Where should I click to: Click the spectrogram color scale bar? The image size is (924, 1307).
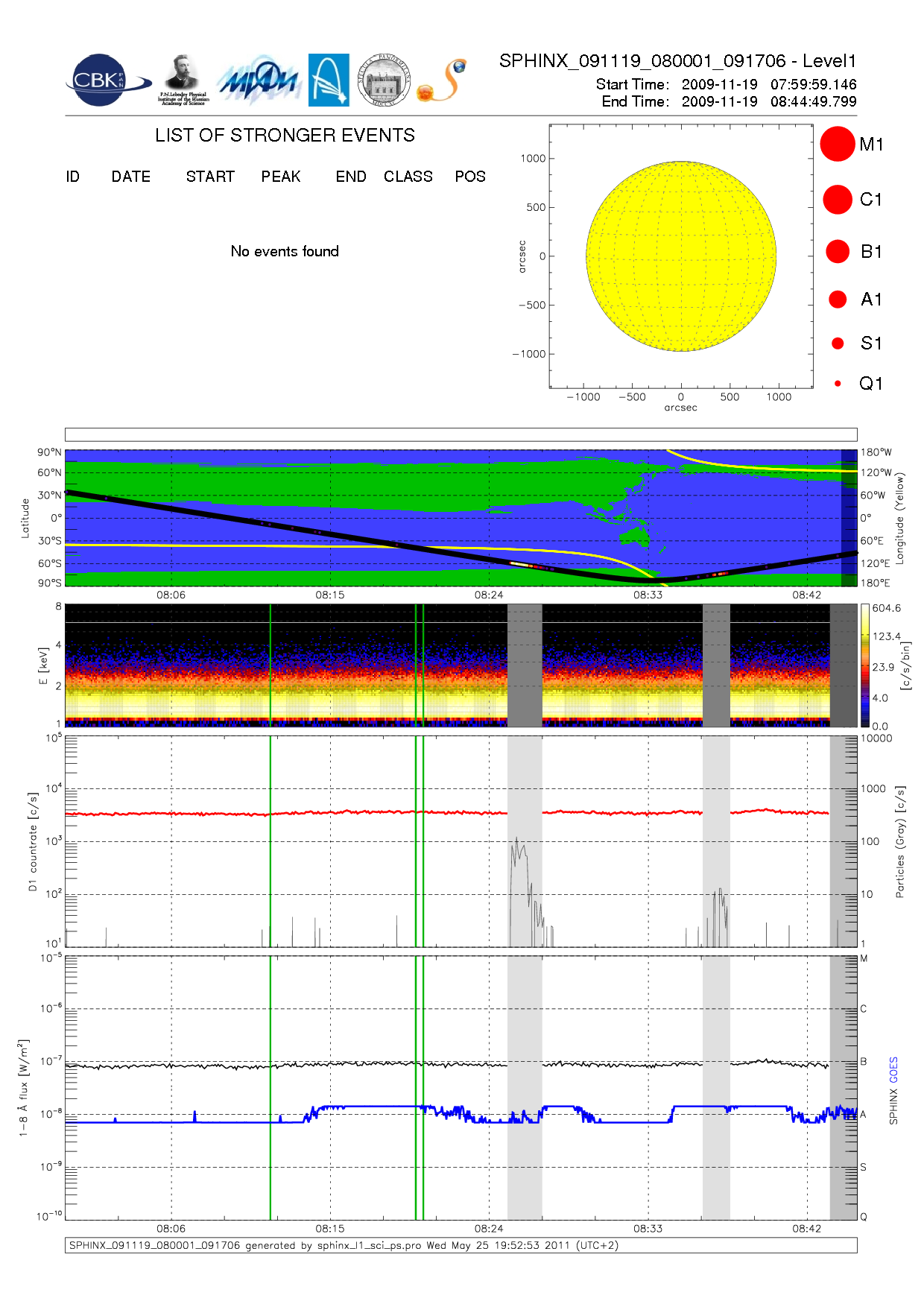[x=864, y=665]
